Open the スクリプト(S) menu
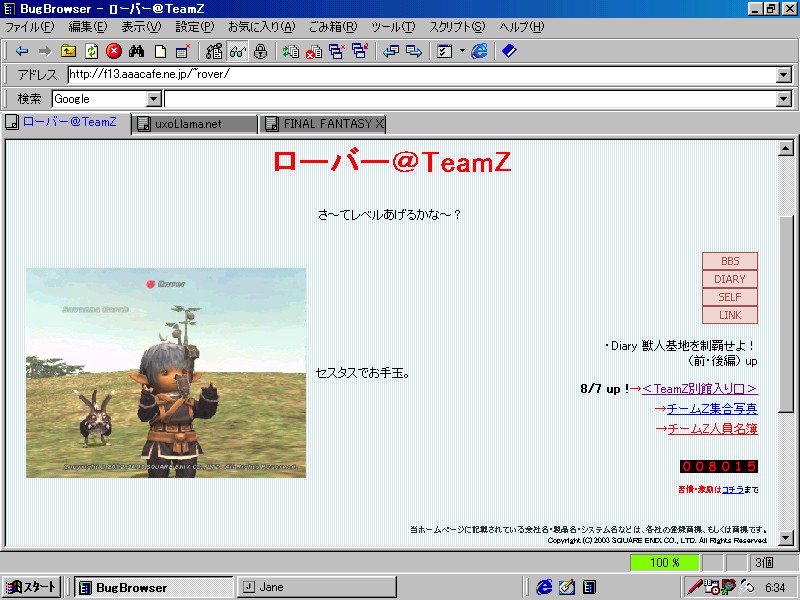The image size is (800, 600). click(x=457, y=27)
